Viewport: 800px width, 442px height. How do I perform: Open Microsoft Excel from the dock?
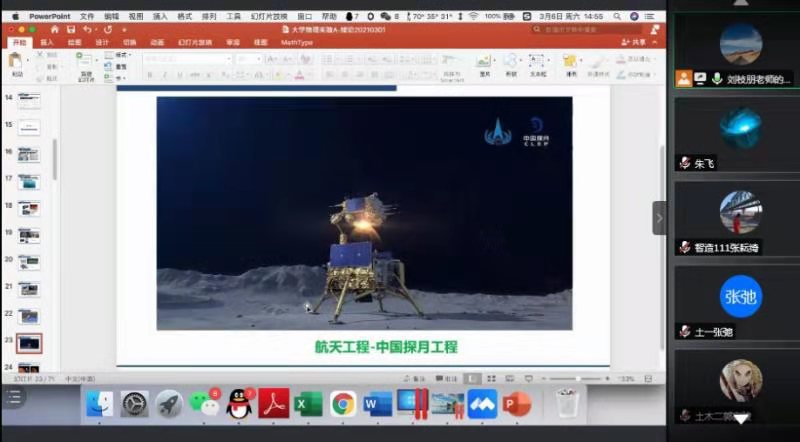point(308,404)
